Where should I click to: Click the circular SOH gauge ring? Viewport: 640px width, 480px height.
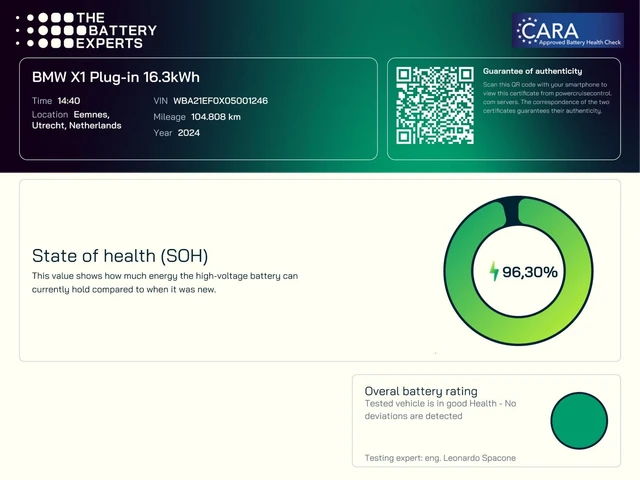[518, 271]
